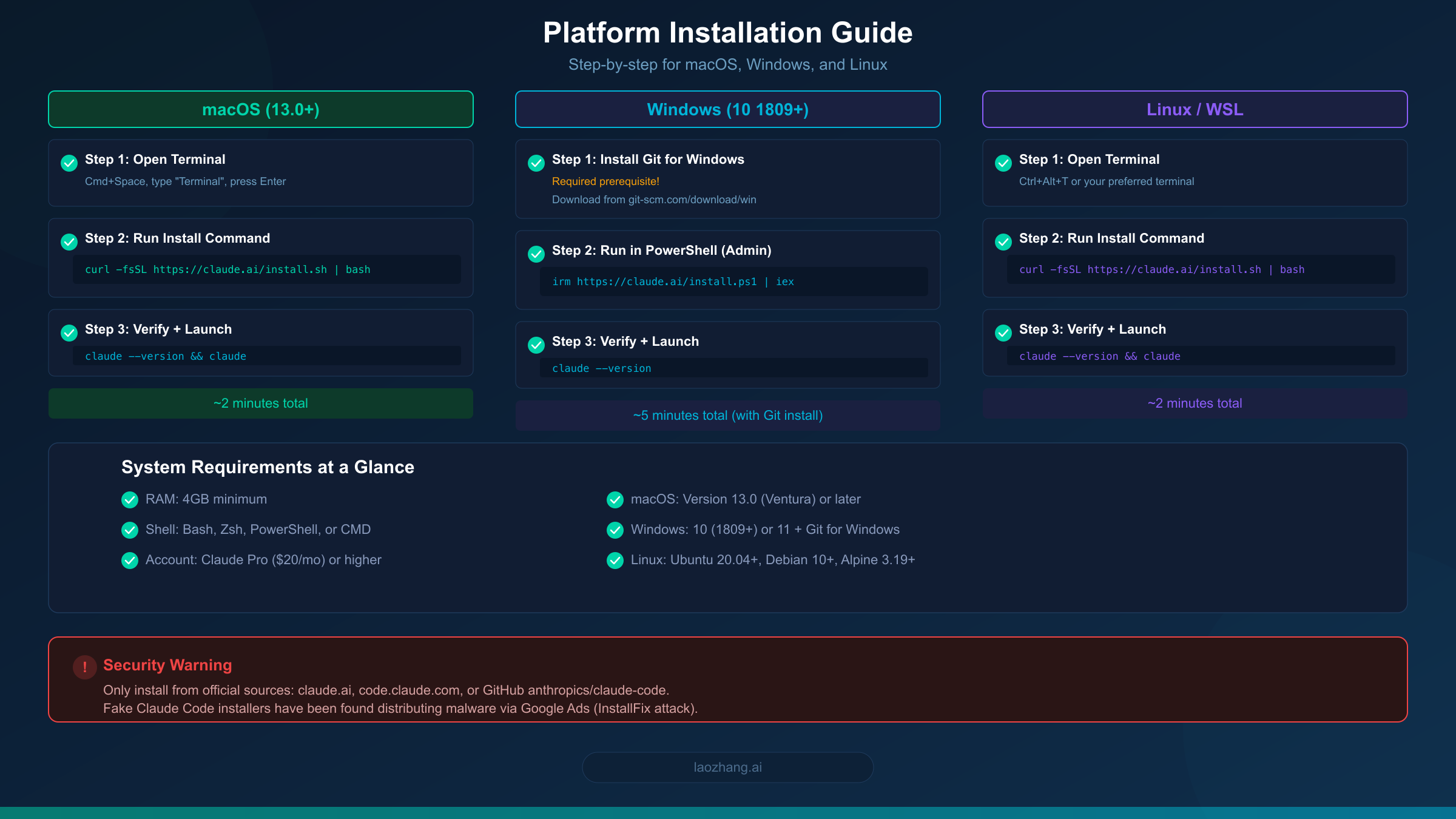Toggle the check on Shell: Bash, Zsh, PowerShell, or CMD
Viewport: 1456px width, 819px height.
129,530
